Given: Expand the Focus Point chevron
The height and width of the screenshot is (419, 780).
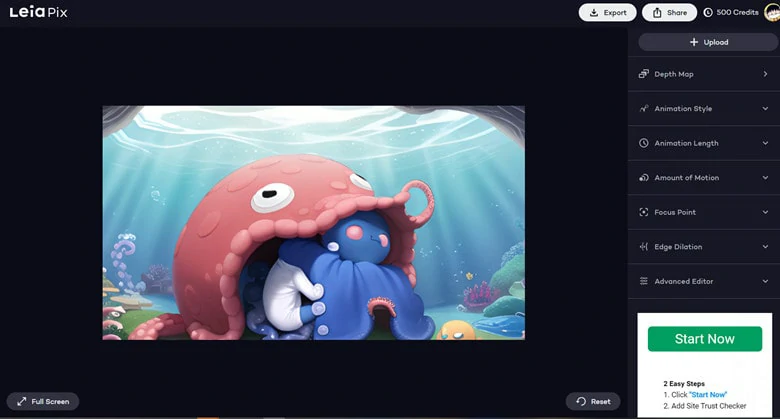Looking at the screenshot, I should coord(765,212).
